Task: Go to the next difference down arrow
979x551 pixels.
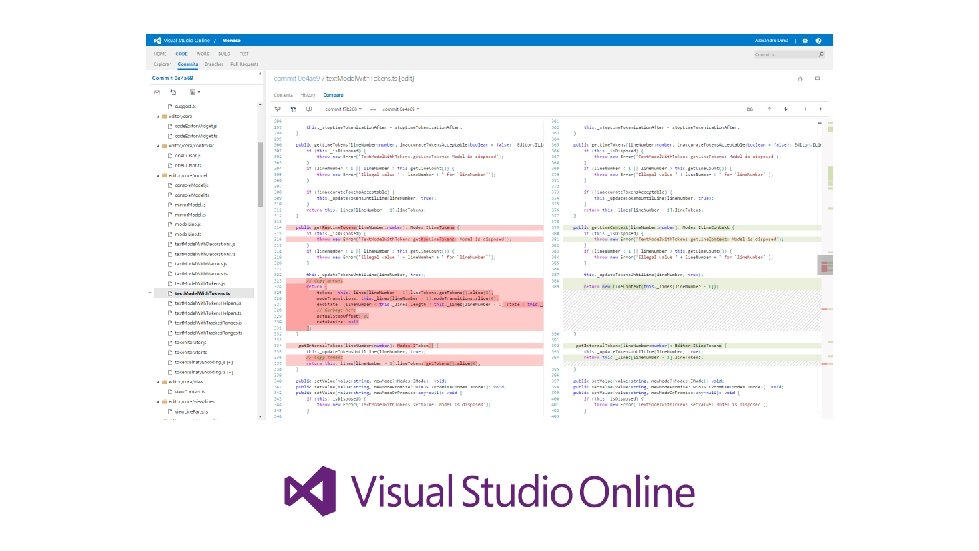Action: click(x=785, y=109)
